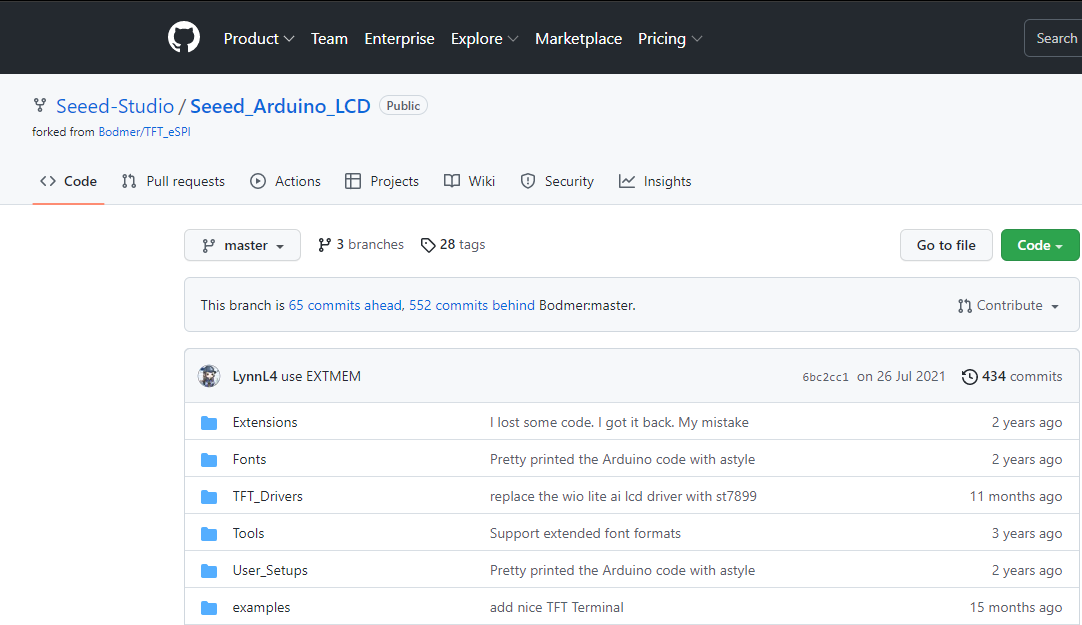The image size is (1082, 625).
Task: Open User_Setups row 'Pretty printed' commit message
Action: tap(622, 571)
